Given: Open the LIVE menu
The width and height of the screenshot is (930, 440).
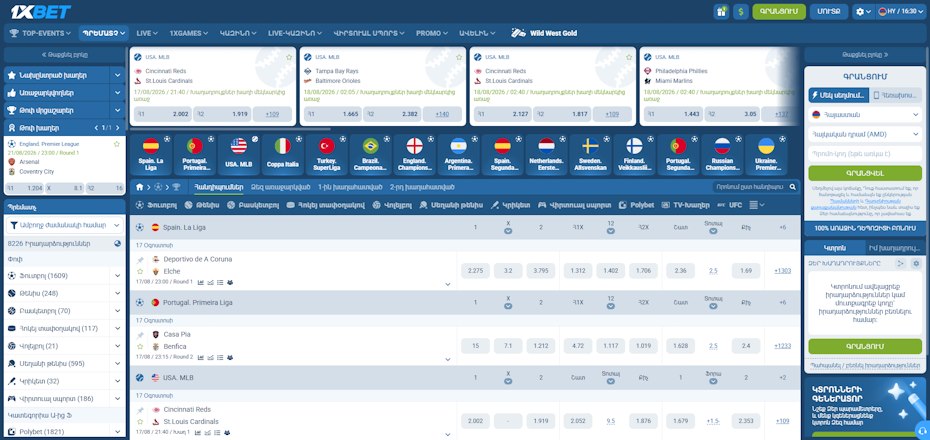Looking at the screenshot, I should [147, 33].
